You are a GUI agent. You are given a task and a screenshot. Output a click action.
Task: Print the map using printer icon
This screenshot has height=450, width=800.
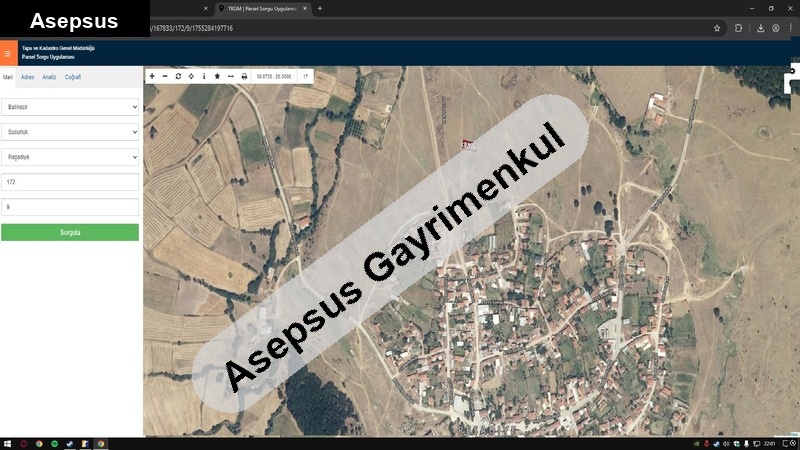[x=244, y=76]
